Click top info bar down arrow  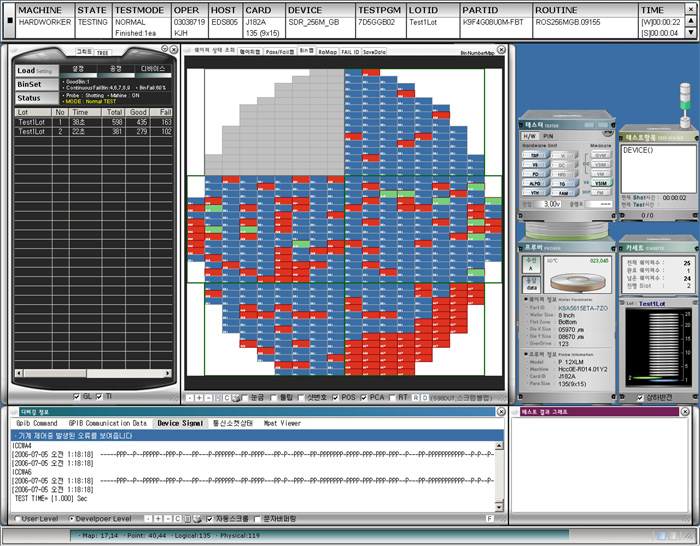(691, 32)
